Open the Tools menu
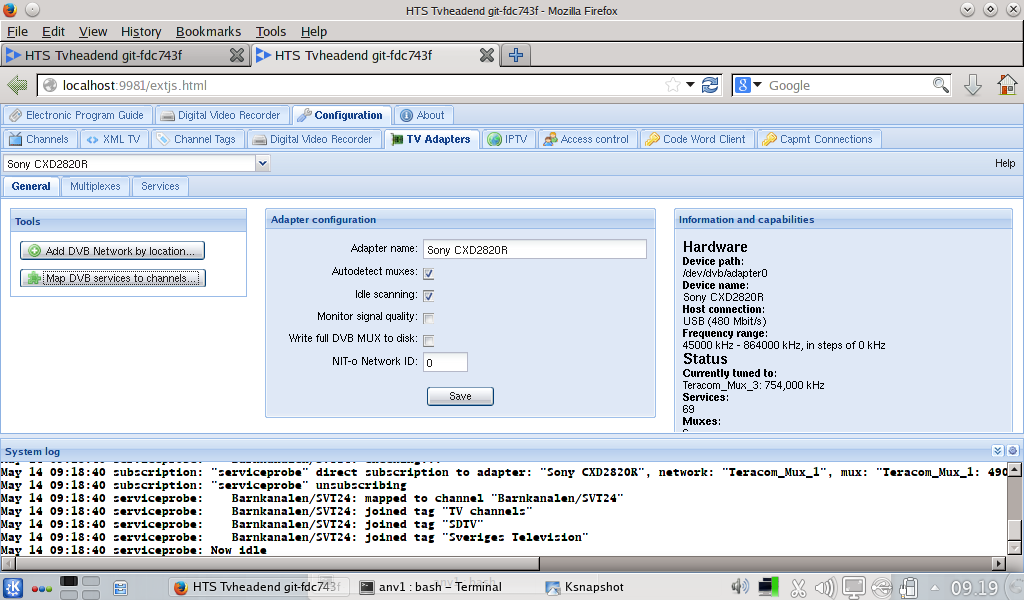Screen dimensions: 1024x600 click(271, 31)
